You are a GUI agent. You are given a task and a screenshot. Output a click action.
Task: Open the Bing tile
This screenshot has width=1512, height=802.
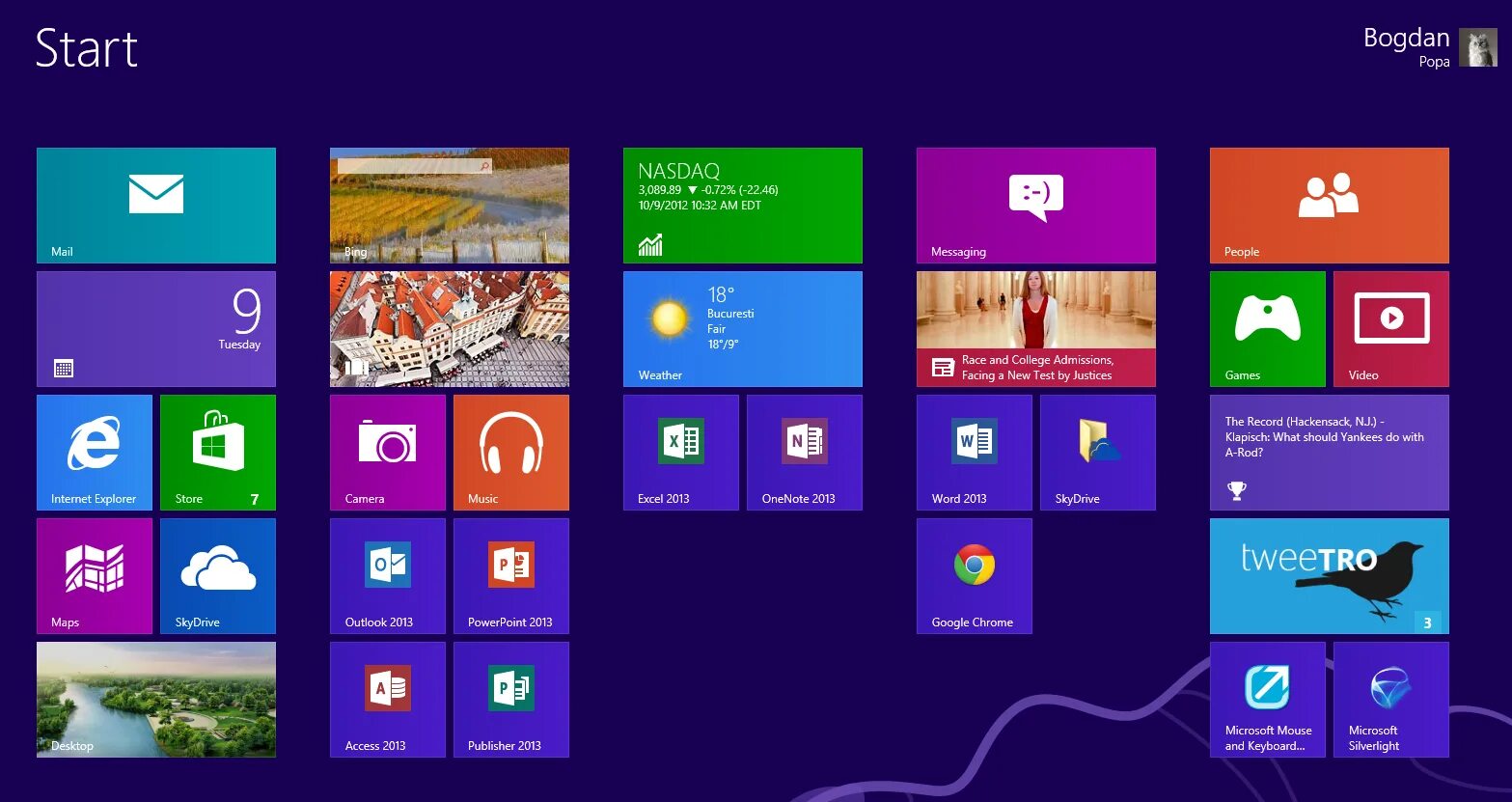pos(450,206)
